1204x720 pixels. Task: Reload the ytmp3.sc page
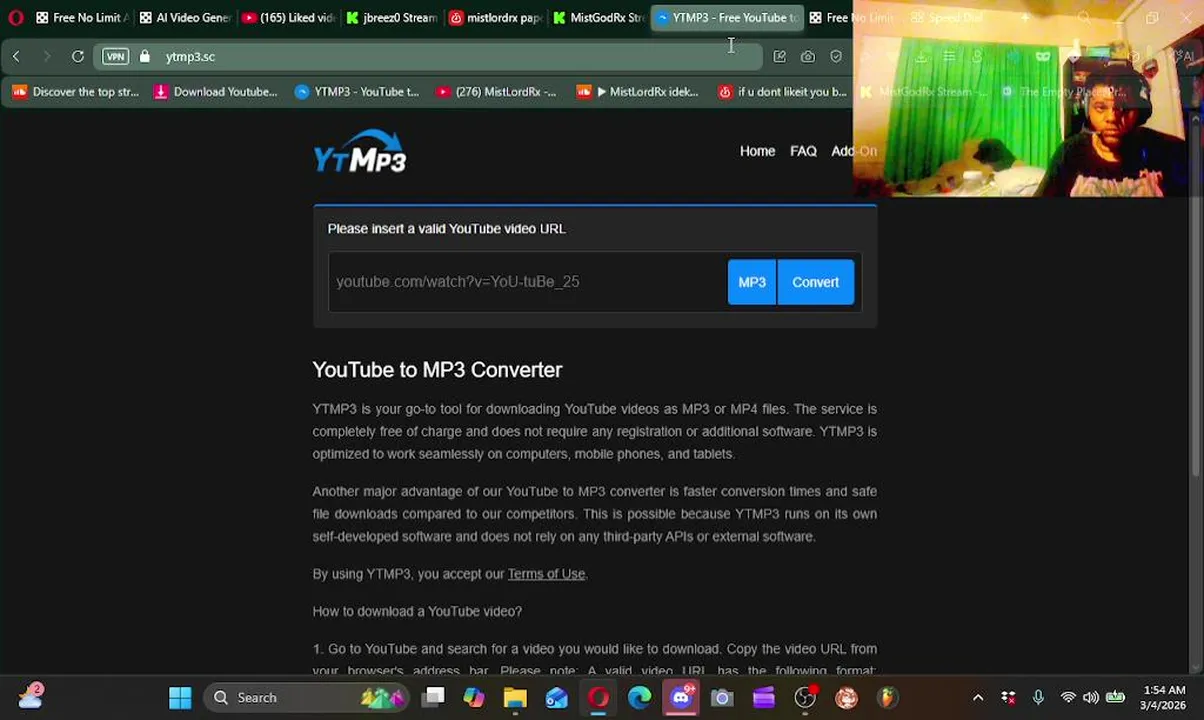point(77,57)
